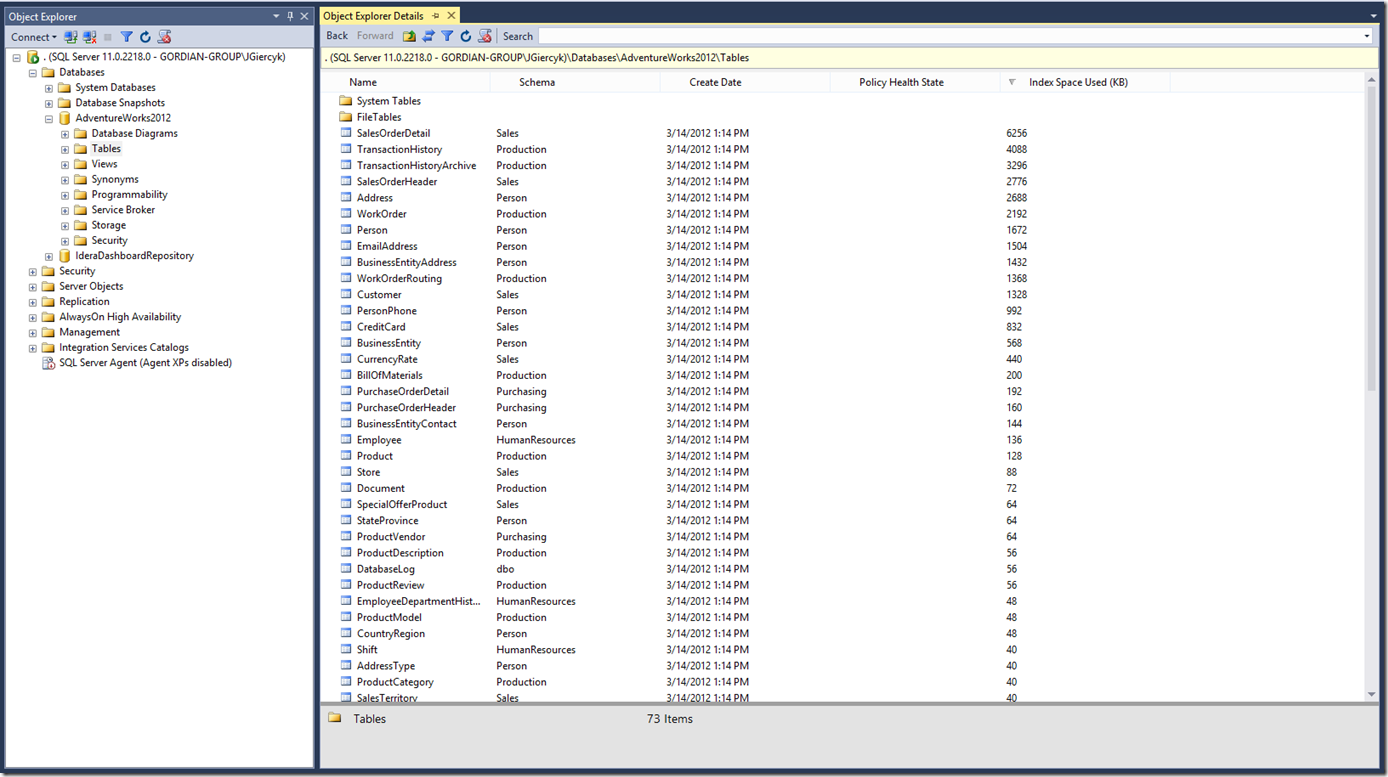The width and height of the screenshot is (1388, 777).
Task: Click the Filter icon in Object Explorer toolbar
Action: pyautogui.click(x=127, y=37)
